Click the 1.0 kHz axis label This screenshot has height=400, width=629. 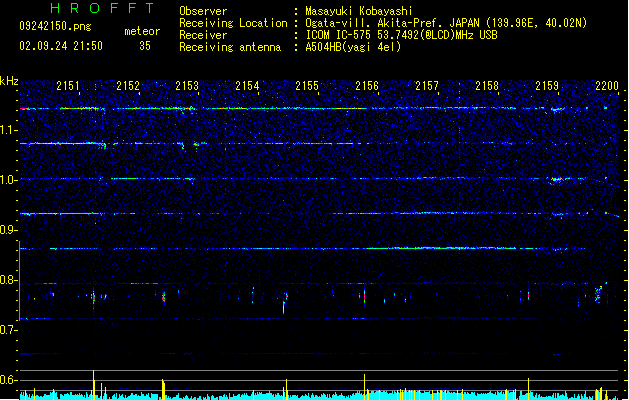tap(9, 180)
